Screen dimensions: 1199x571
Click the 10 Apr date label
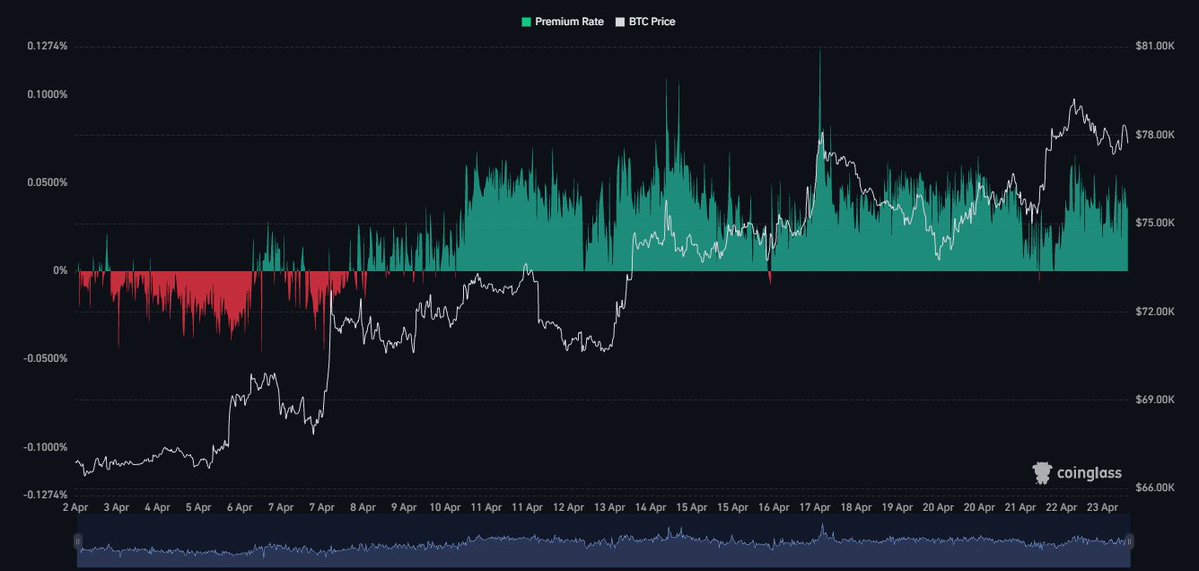[445, 507]
